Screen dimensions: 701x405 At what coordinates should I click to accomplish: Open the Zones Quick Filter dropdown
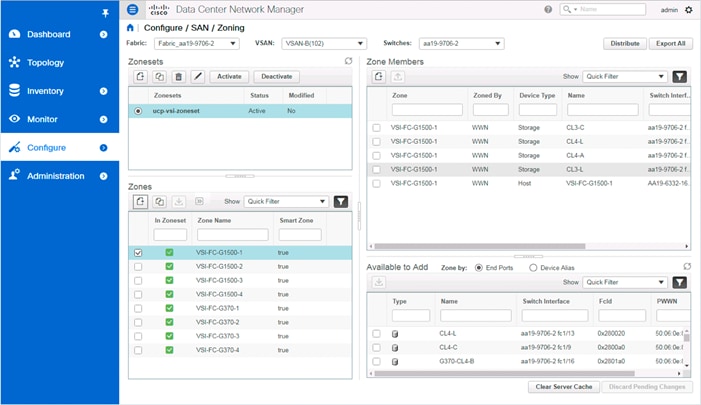pos(286,202)
